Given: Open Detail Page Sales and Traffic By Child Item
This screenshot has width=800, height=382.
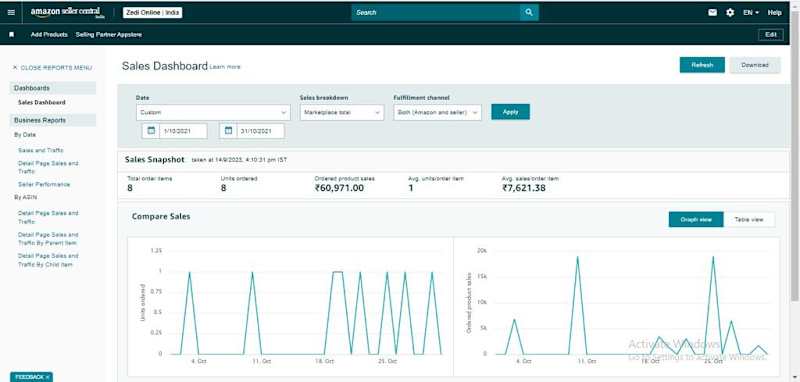Looking at the screenshot, I should (x=48, y=260).
